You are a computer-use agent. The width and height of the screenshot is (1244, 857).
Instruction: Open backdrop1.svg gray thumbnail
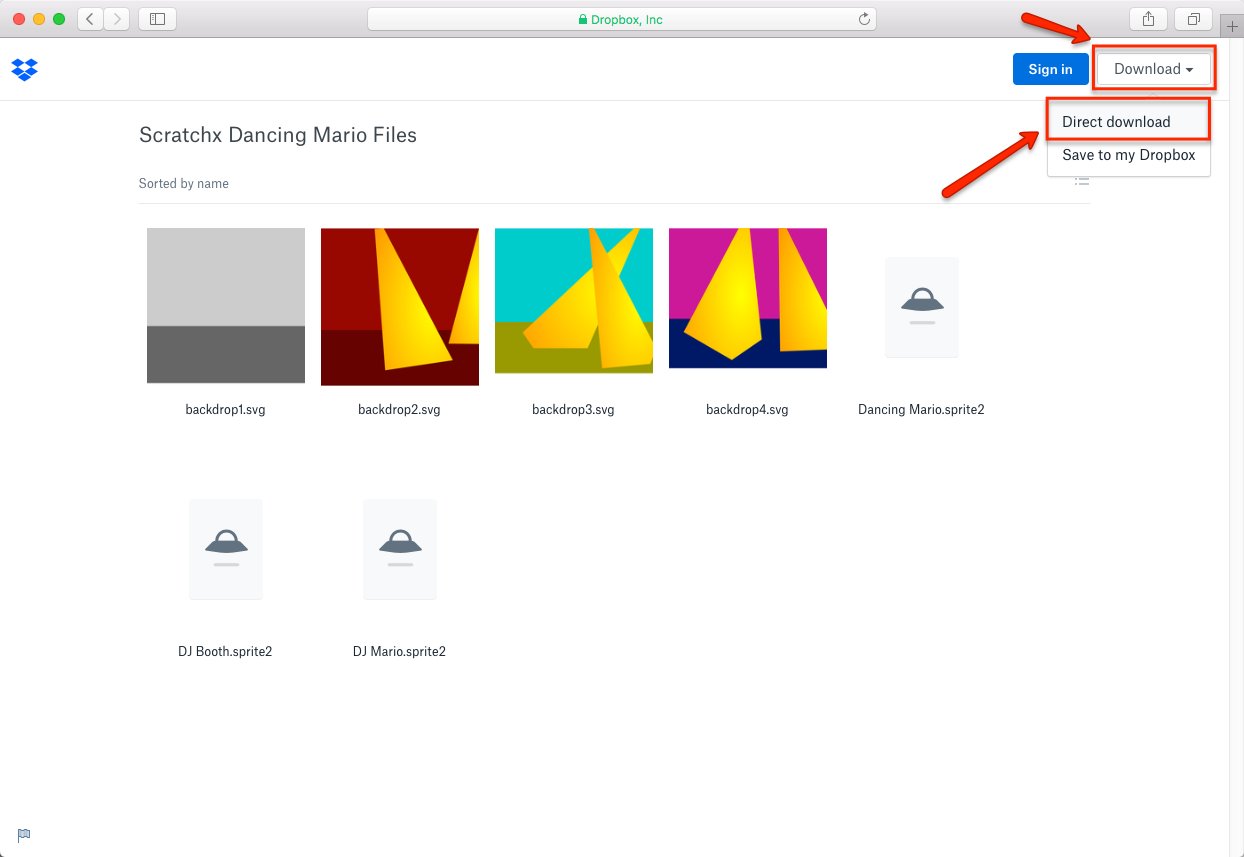[226, 306]
